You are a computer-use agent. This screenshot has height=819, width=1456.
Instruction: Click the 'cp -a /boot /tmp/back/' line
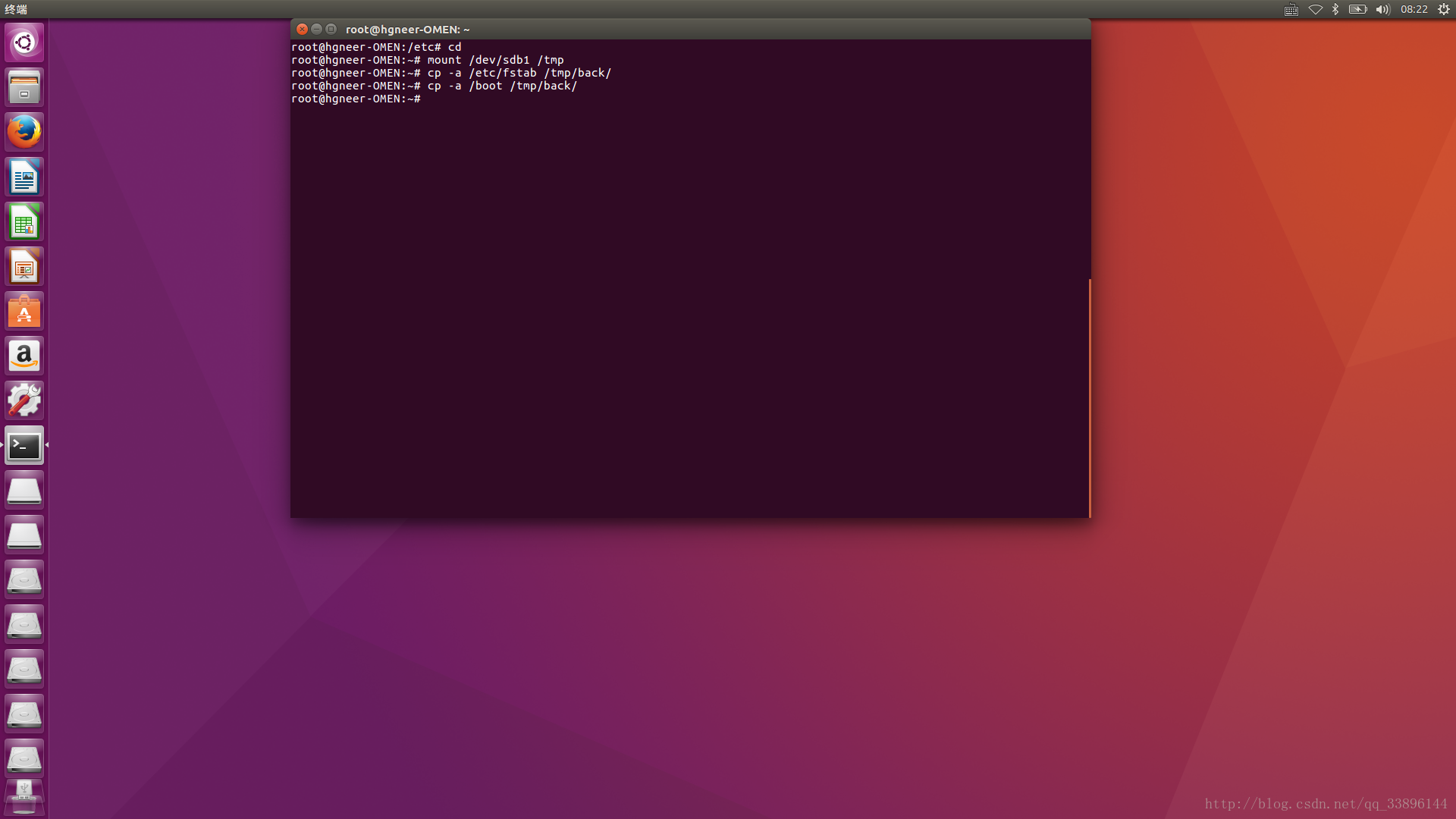435,86
